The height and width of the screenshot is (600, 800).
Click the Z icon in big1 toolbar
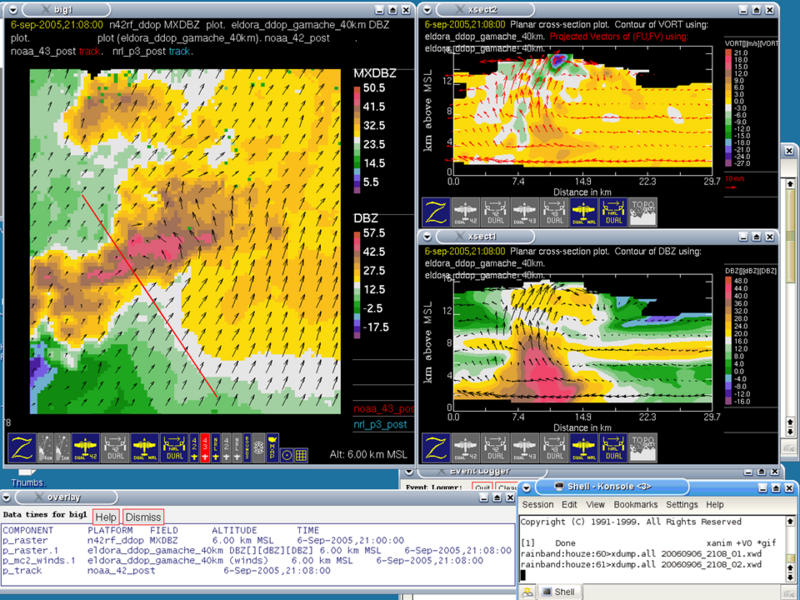(x=24, y=450)
